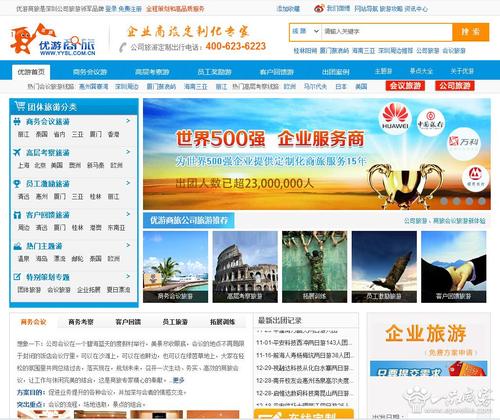
Task: Click the 免费注册 register link
Action: pos(130,9)
